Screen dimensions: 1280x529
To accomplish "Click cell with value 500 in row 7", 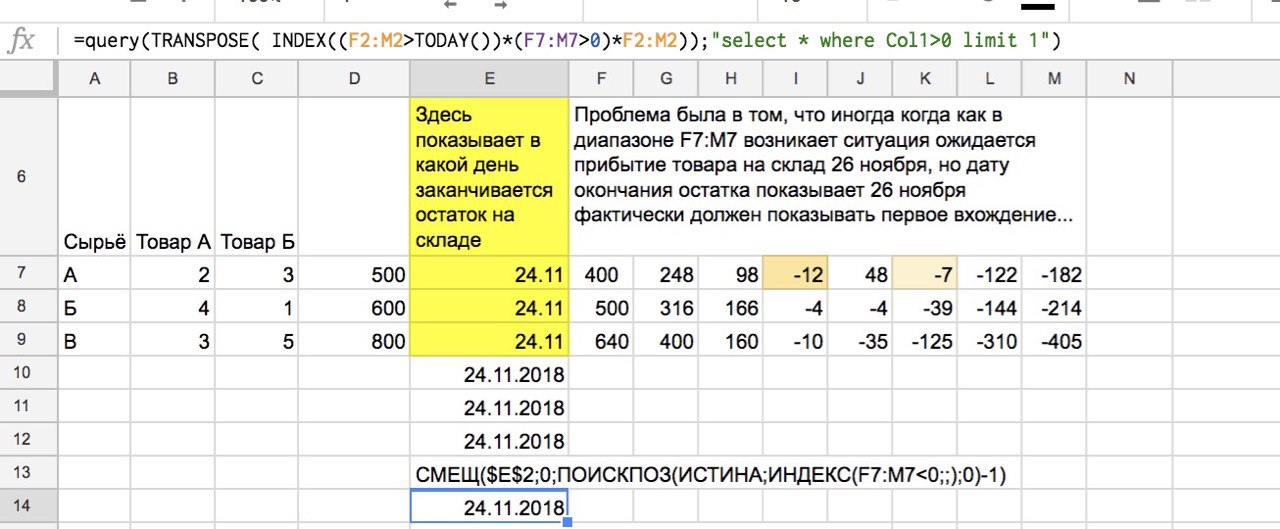I will pos(354,274).
